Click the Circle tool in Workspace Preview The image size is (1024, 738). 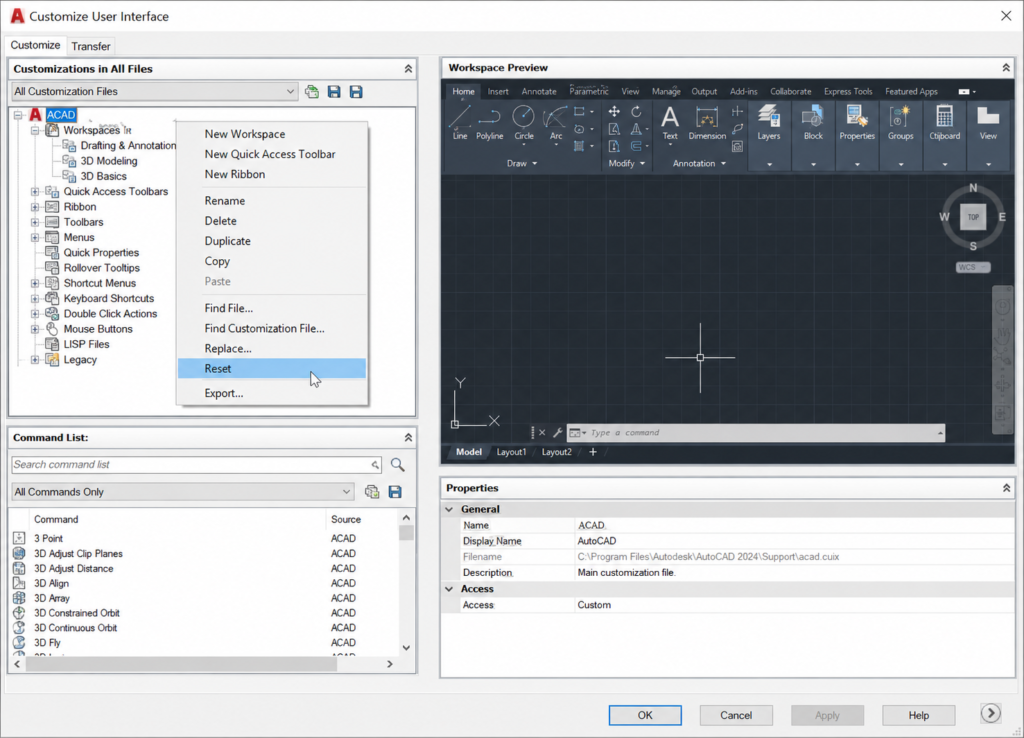(524, 123)
